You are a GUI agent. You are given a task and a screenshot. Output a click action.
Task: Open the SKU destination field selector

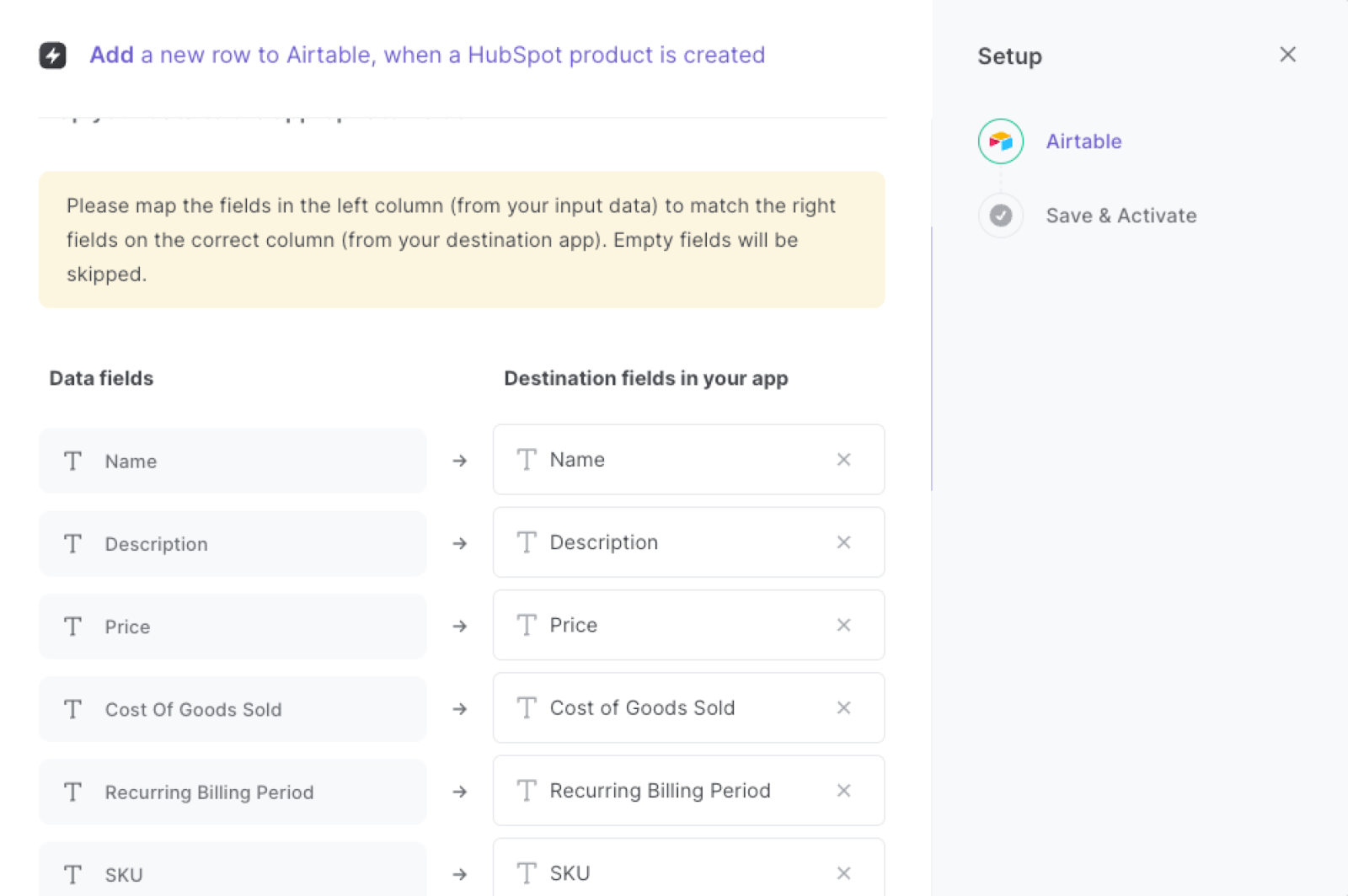pos(688,868)
